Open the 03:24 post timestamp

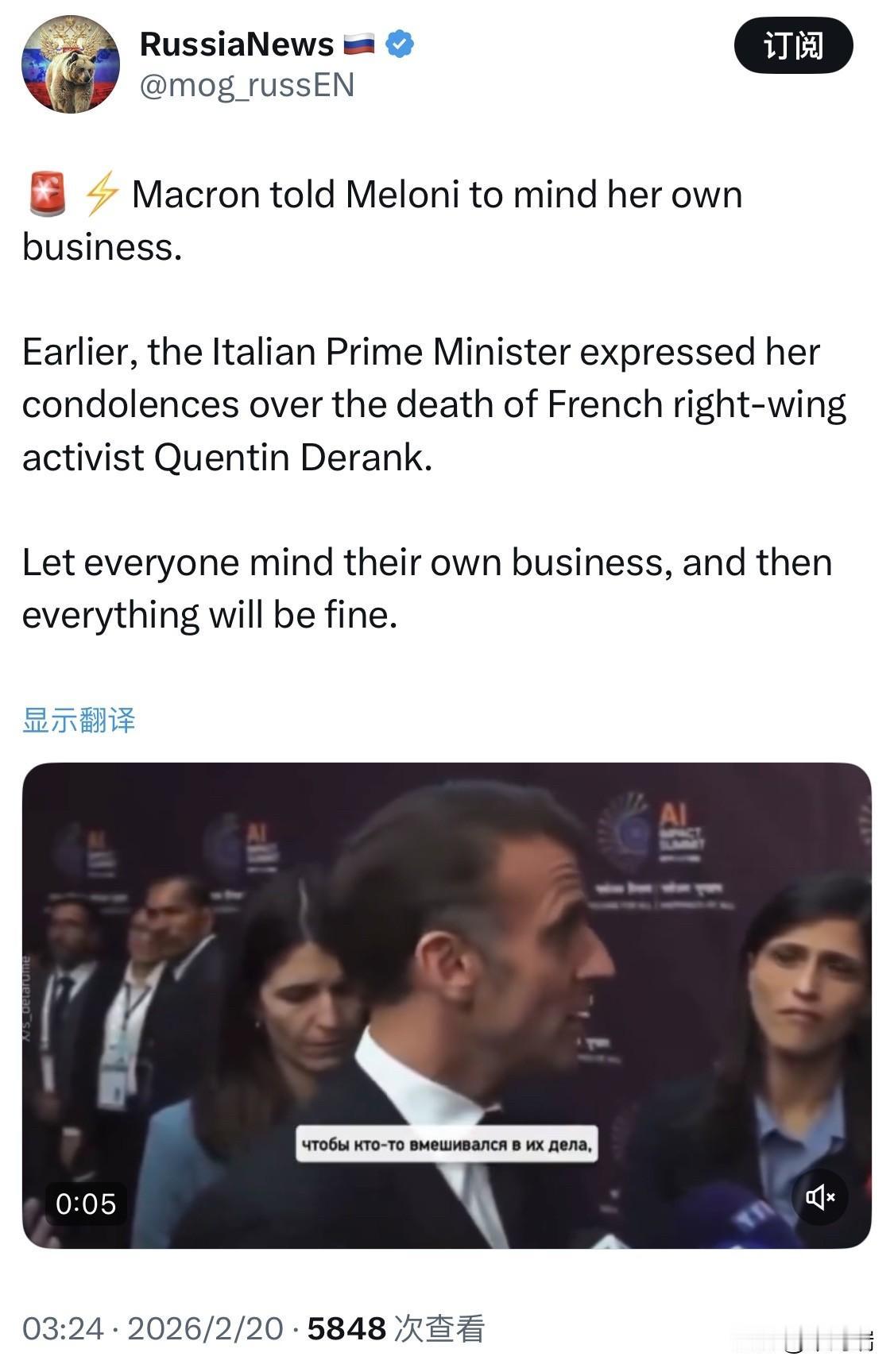click(63, 1328)
